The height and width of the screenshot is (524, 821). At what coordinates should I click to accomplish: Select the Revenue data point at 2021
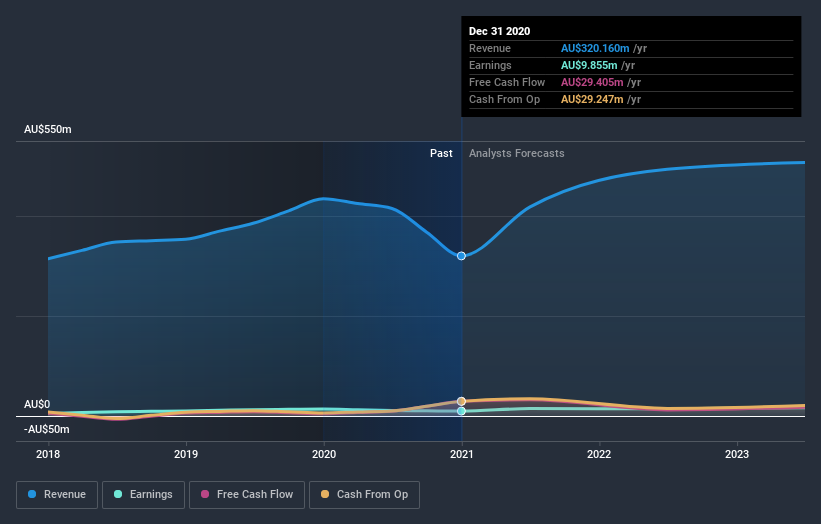tap(461, 256)
